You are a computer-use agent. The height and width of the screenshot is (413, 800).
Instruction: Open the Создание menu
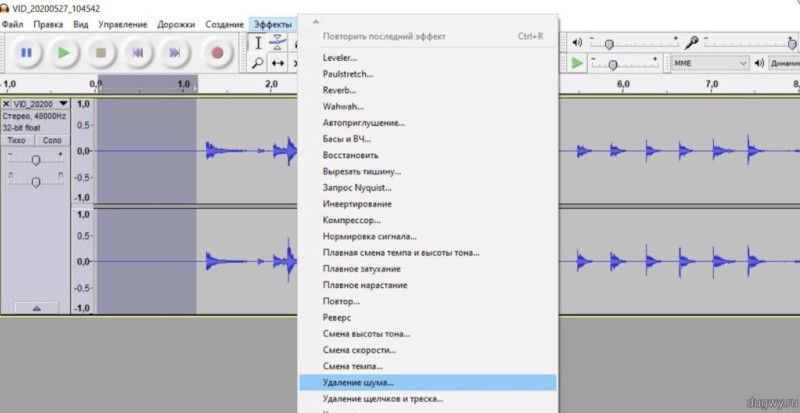click(224, 25)
